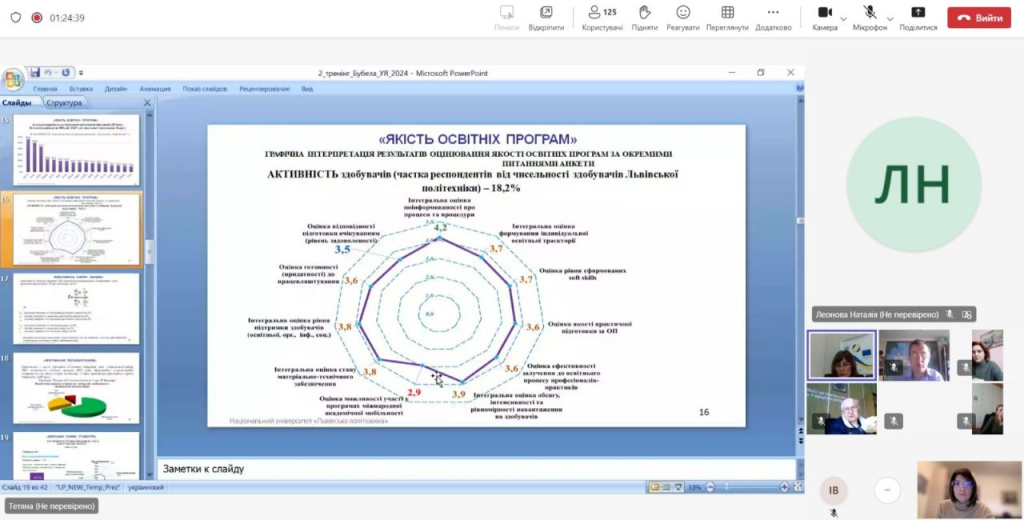Raise hand with Підняти
Viewport: 1024px width, 520px height.
click(x=645, y=18)
